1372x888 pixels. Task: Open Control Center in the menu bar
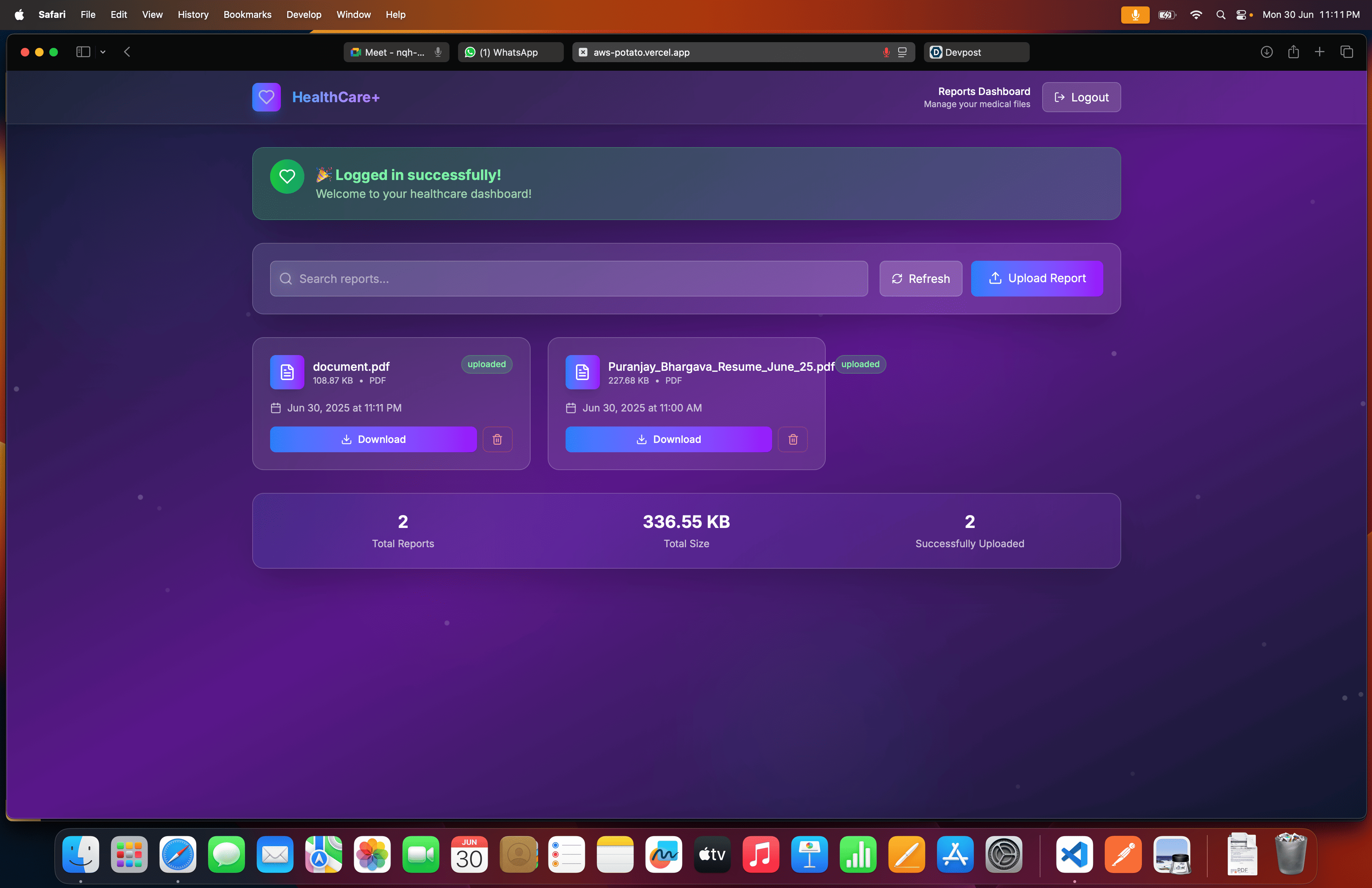(x=1241, y=14)
